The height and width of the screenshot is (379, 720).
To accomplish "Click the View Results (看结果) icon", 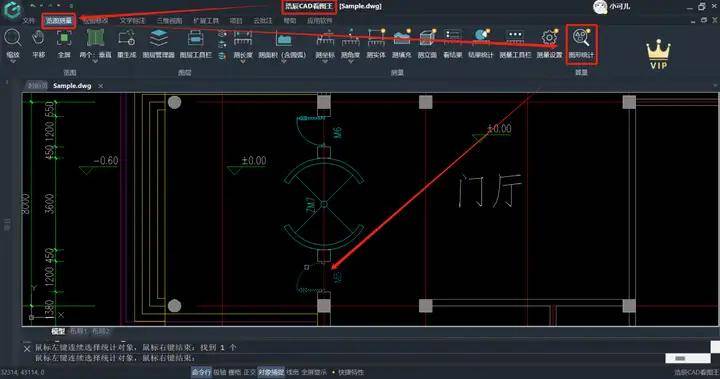I will [452, 37].
